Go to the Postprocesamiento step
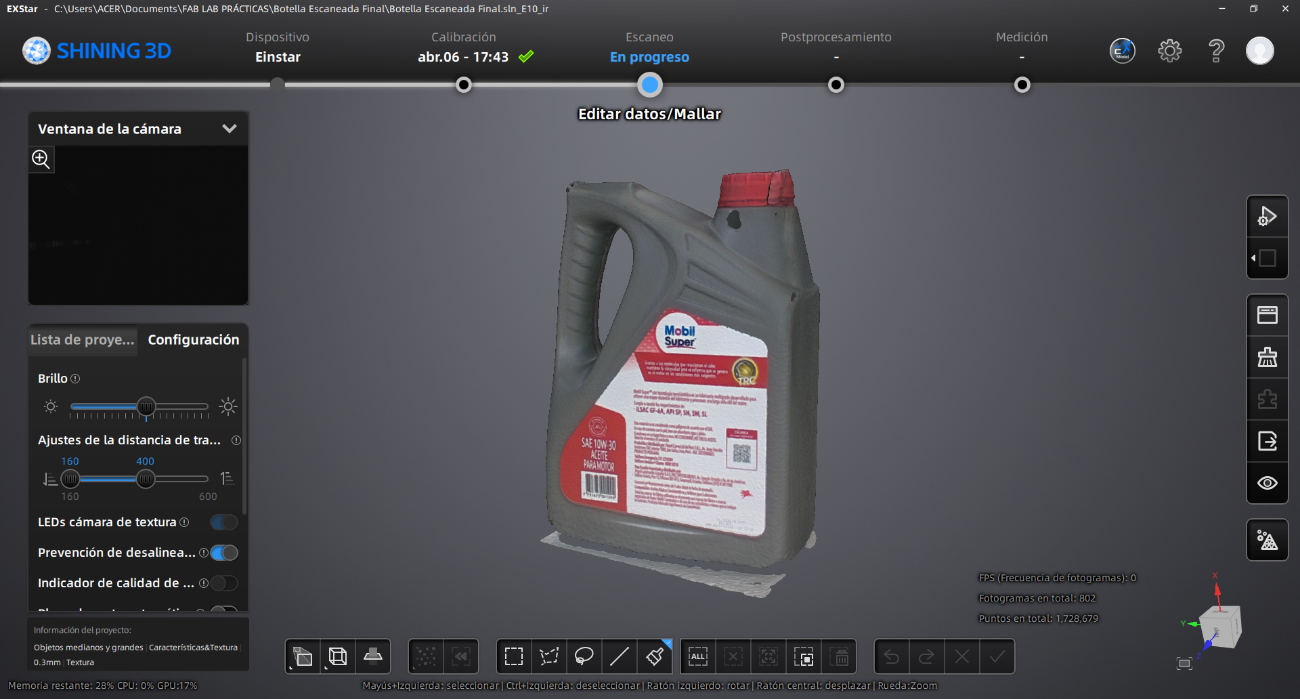 (836, 47)
